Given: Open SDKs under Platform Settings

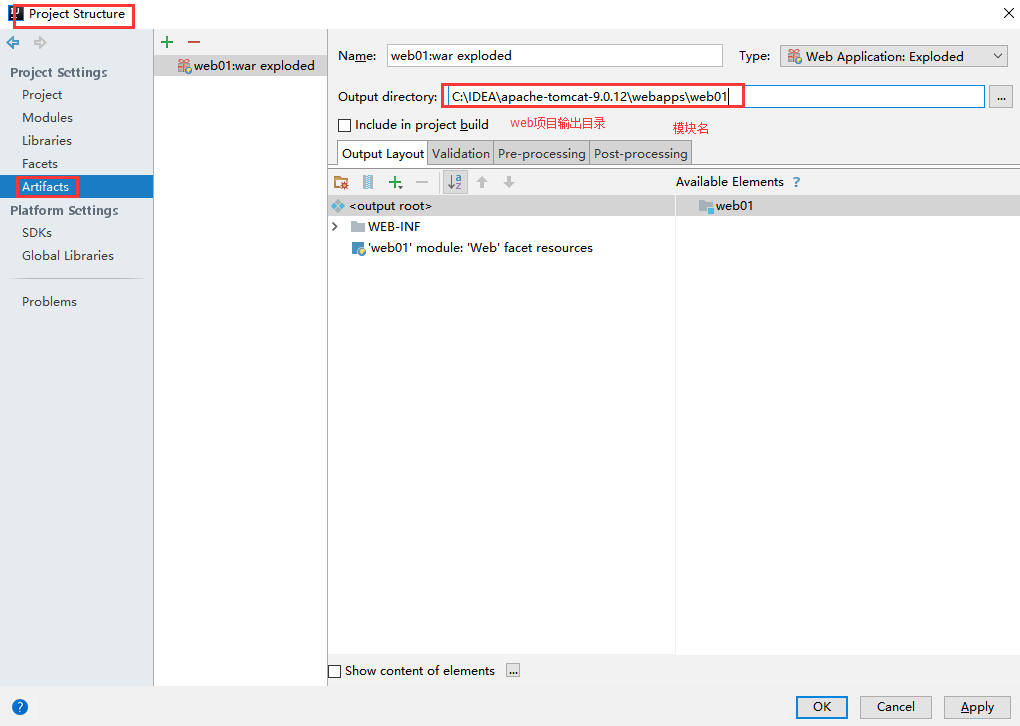Looking at the screenshot, I should pos(37,233).
